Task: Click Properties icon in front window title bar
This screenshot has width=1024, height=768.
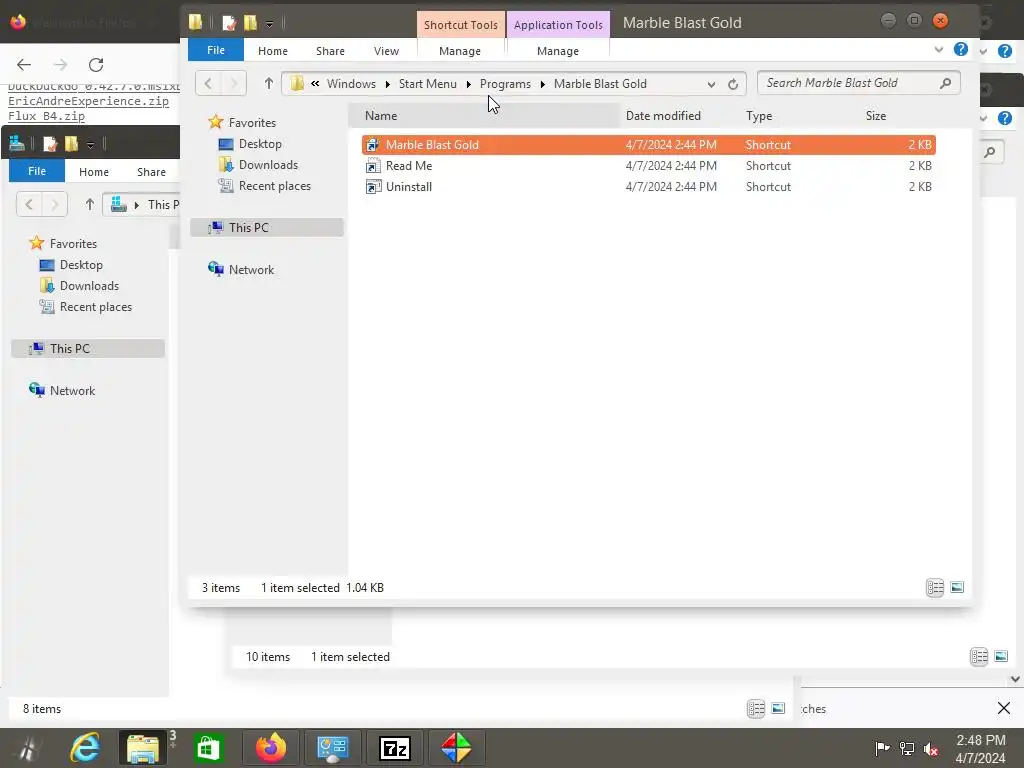Action: pyautogui.click(x=229, y=24)
